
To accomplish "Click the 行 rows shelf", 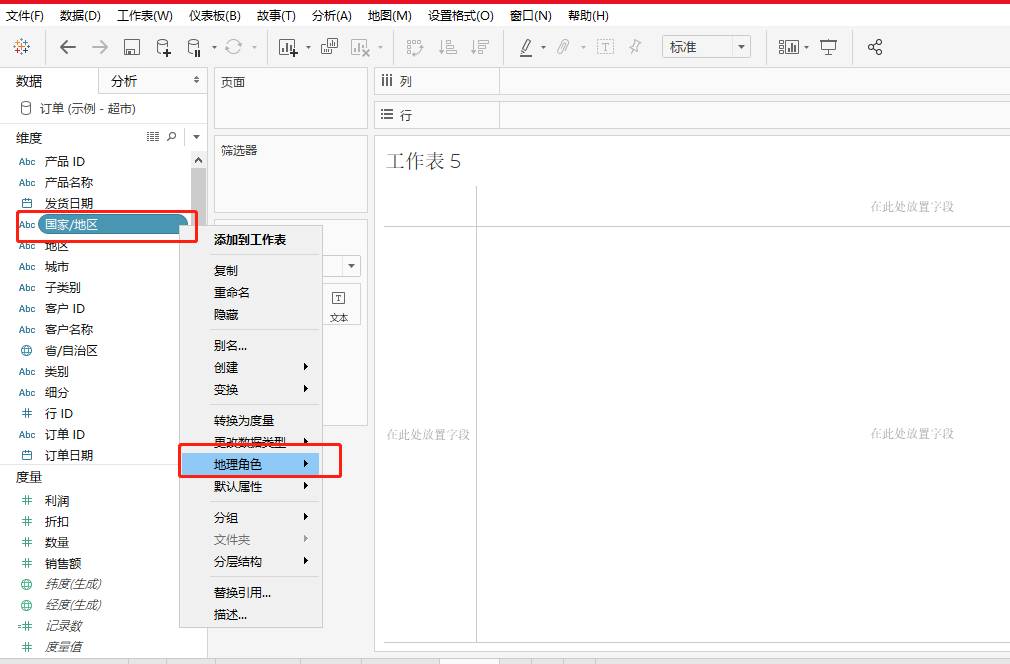I will click(x=692, y=115).
